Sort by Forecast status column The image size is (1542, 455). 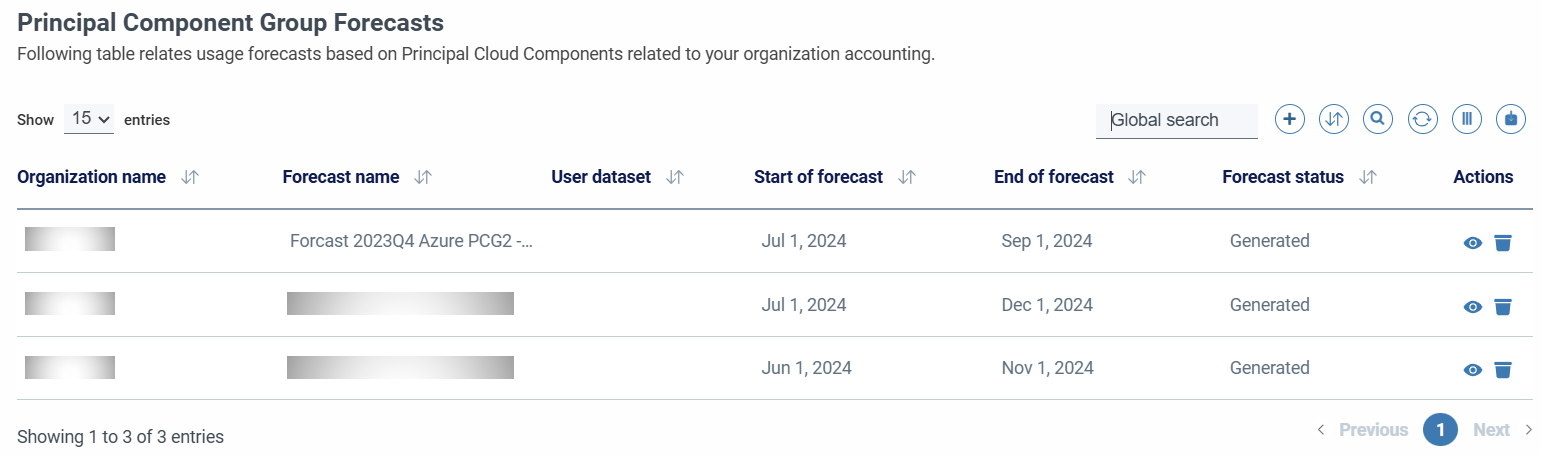(1368, 177)
